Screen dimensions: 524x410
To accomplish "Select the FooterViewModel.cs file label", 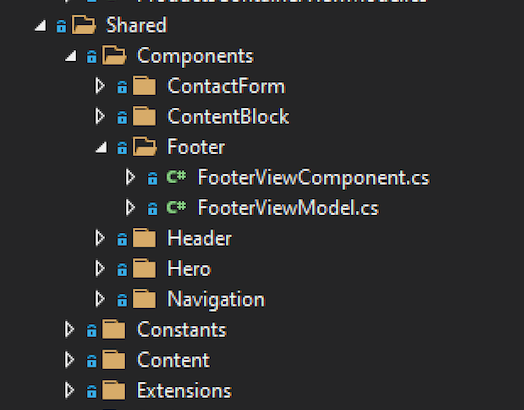I will (x=288, y=208).
